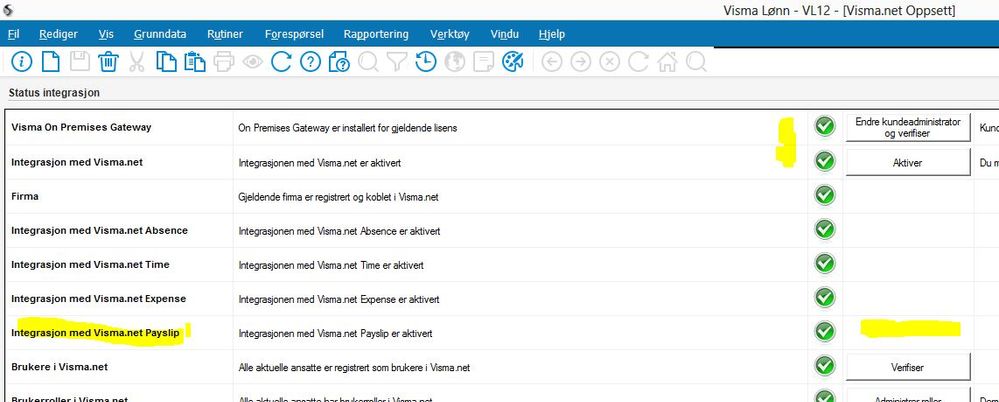Select the 'Firma' row label

[x=25, y=196]
